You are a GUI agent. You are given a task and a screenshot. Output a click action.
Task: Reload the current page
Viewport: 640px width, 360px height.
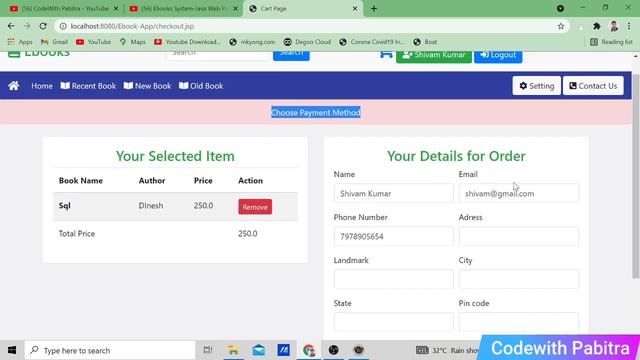tap(43, 26)
